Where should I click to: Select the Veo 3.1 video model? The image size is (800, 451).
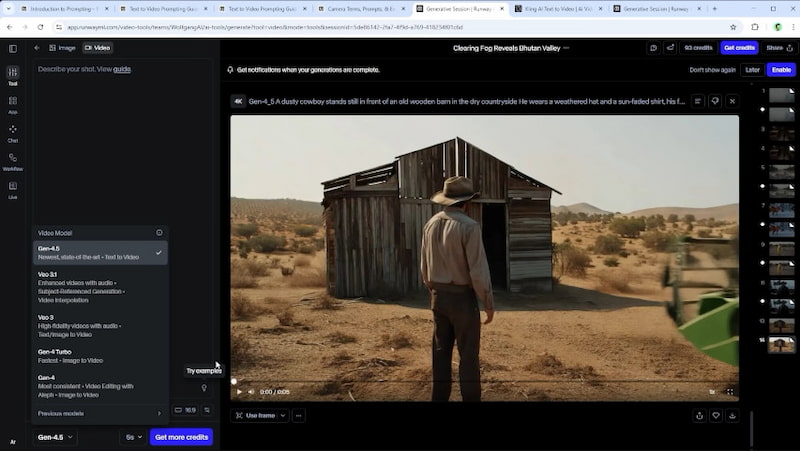pos(98,285)
